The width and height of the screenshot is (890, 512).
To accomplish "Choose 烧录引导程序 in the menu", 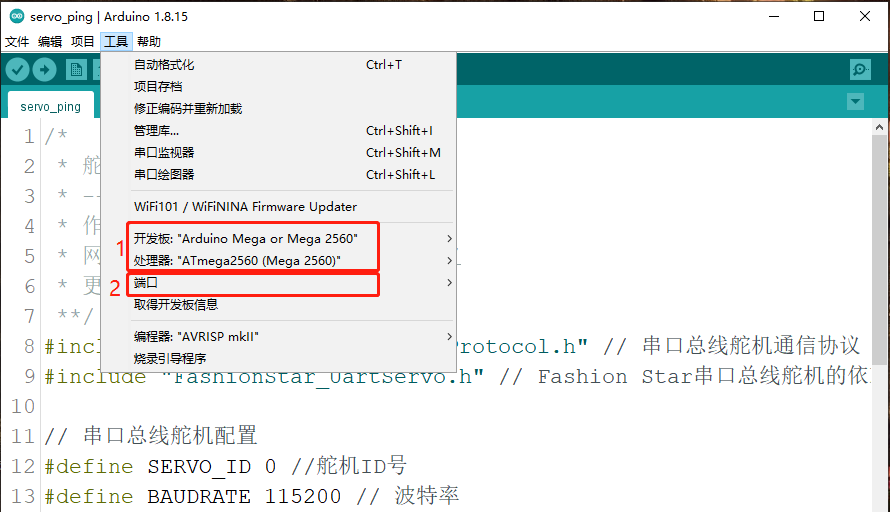I will (x=170, y=358).
